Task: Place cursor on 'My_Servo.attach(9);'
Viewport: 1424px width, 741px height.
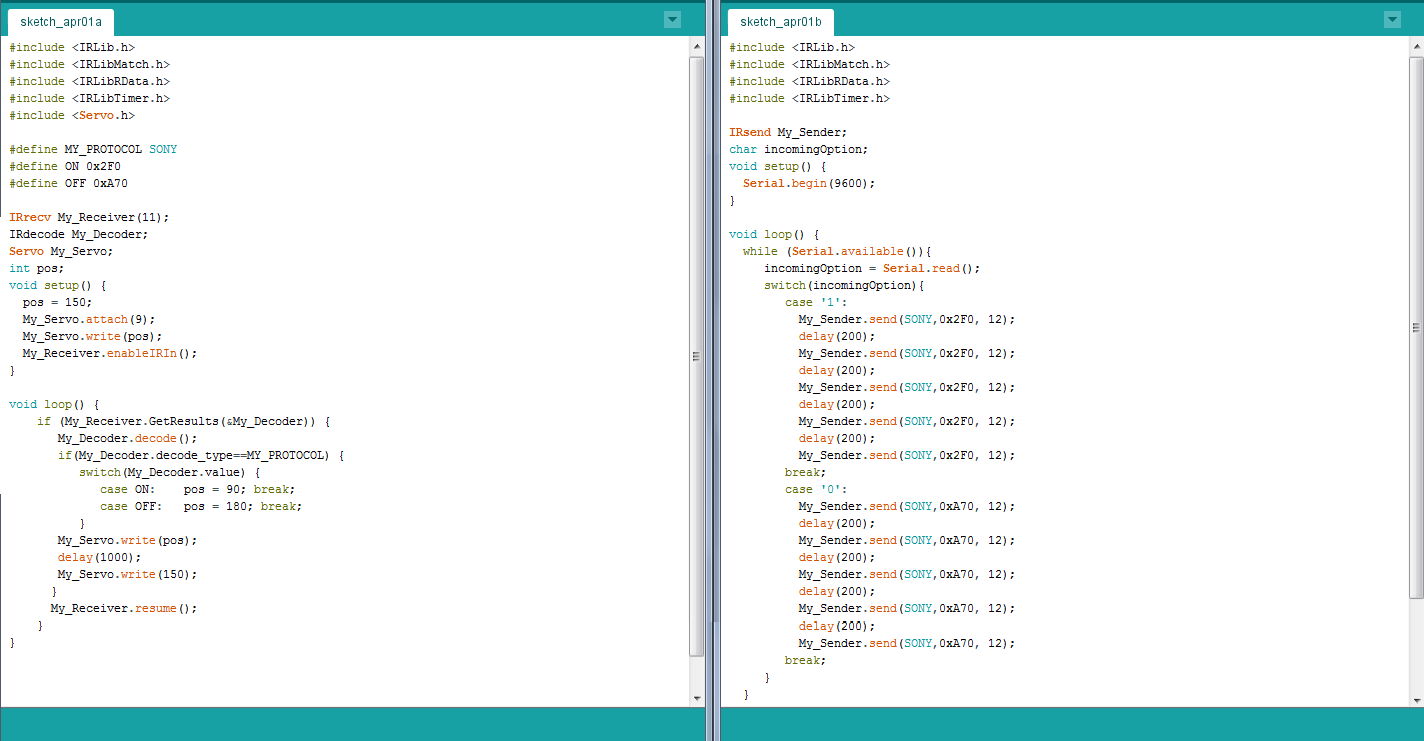Action: [x=90, y=319]
